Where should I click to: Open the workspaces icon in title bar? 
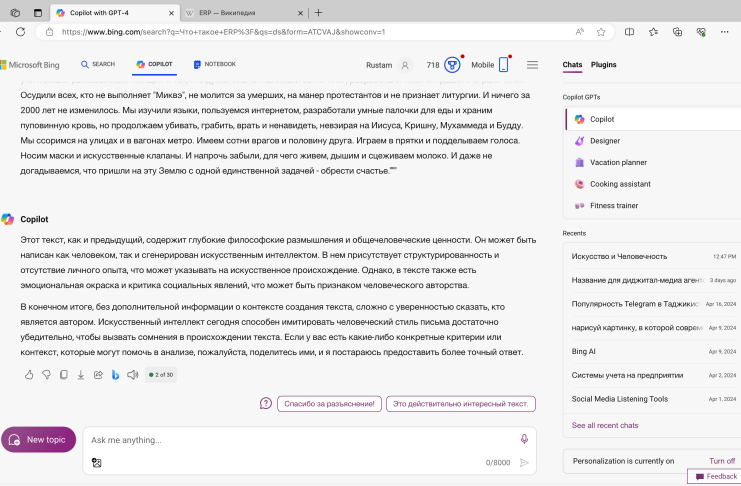tap(15, 13)
